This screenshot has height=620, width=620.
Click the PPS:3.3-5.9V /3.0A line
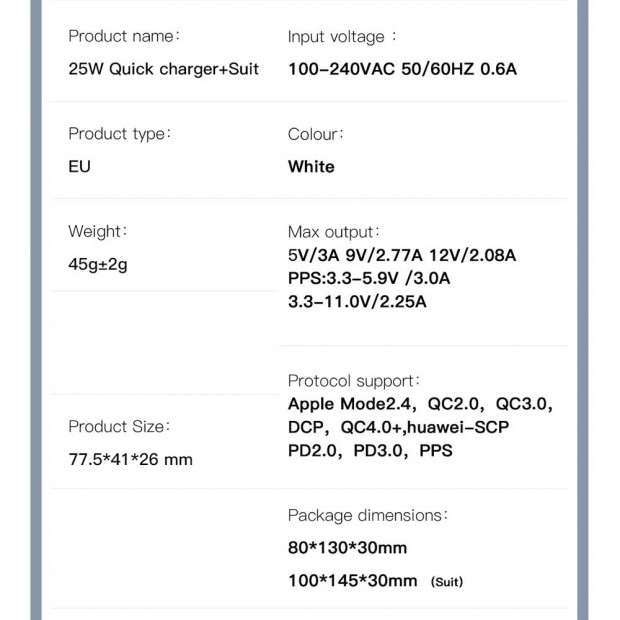click(x=369, y=278)
